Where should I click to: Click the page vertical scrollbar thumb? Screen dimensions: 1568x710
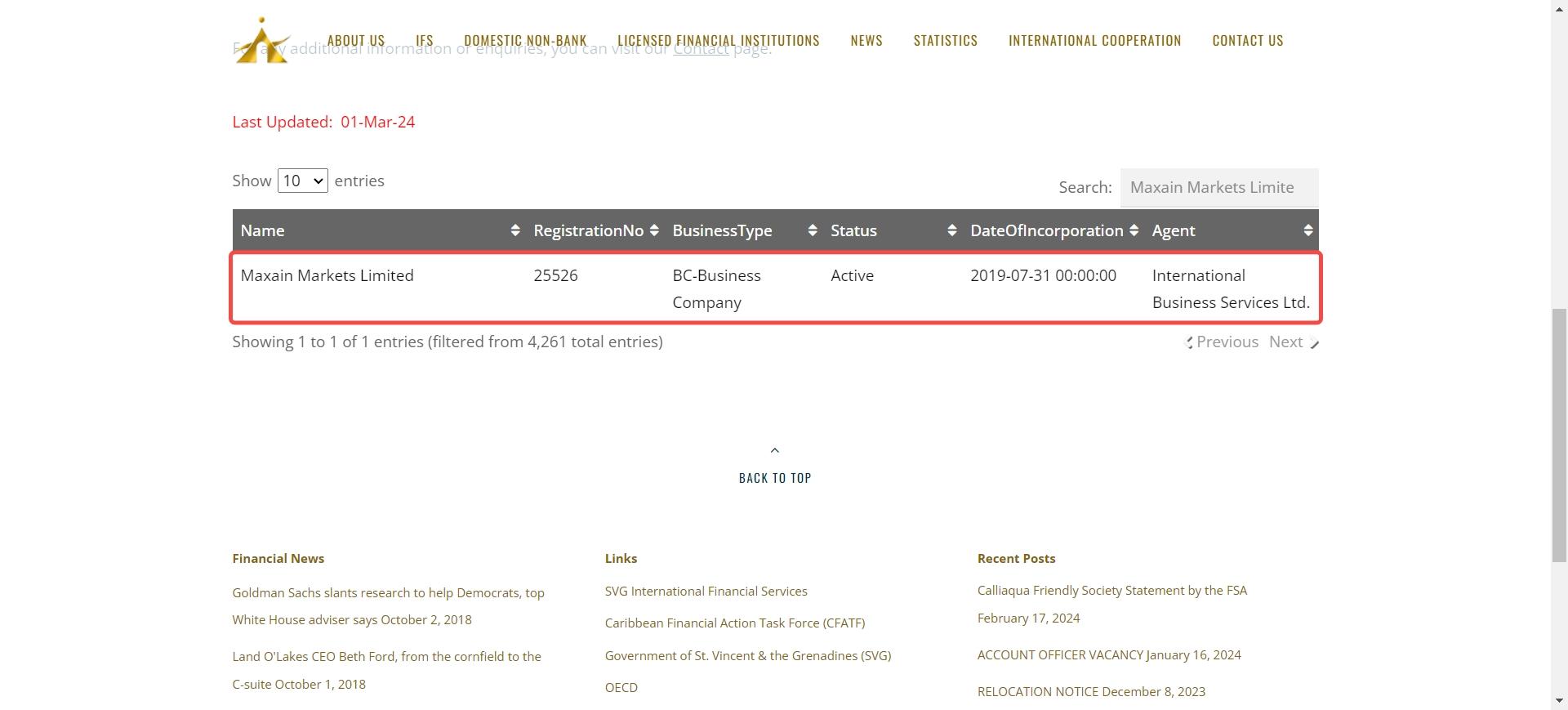click(x=1559, y=435)
